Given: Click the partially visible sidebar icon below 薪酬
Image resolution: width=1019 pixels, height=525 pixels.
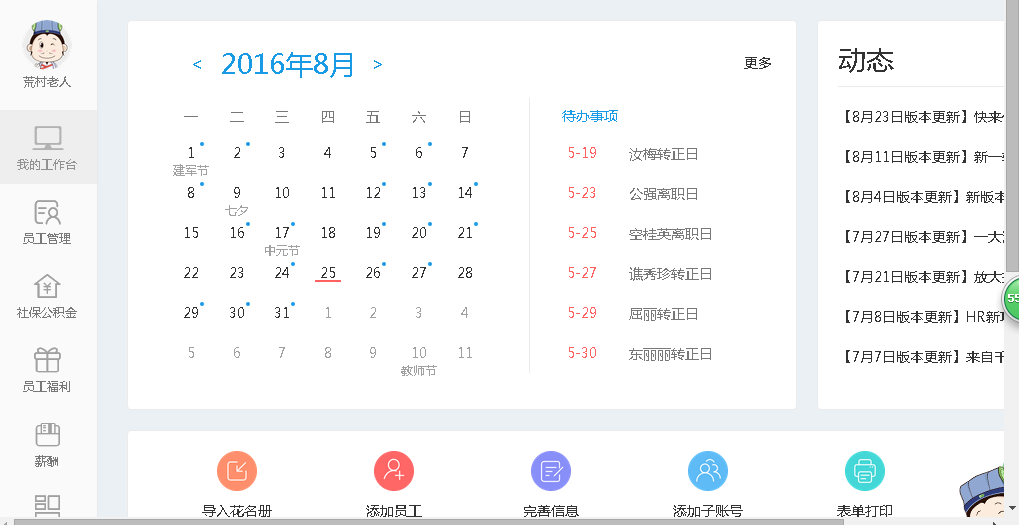Looking at the screenshot, I should click(47, 506).
